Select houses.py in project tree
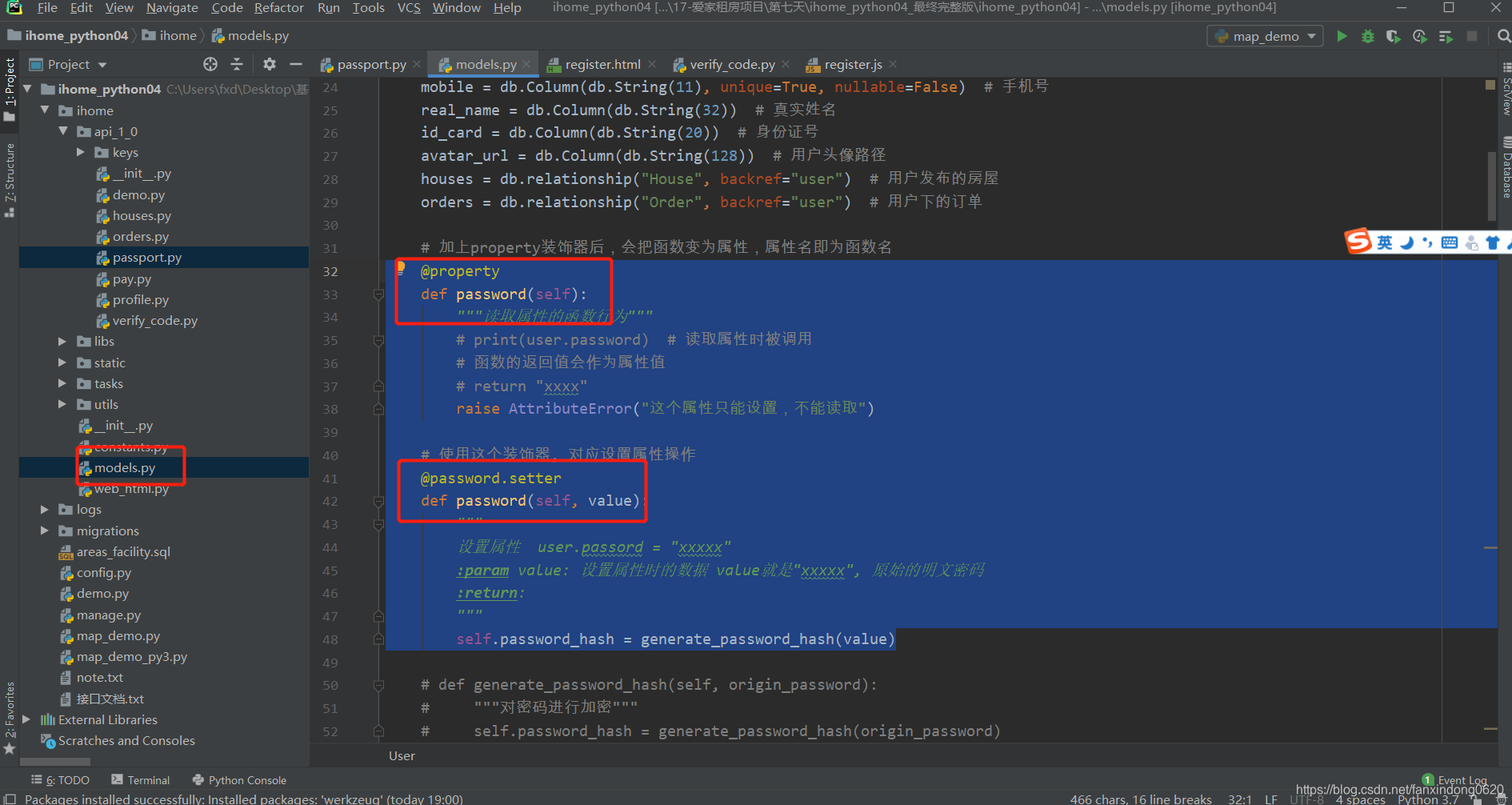This screenshot has height=805, width=1512. (142, 215)
